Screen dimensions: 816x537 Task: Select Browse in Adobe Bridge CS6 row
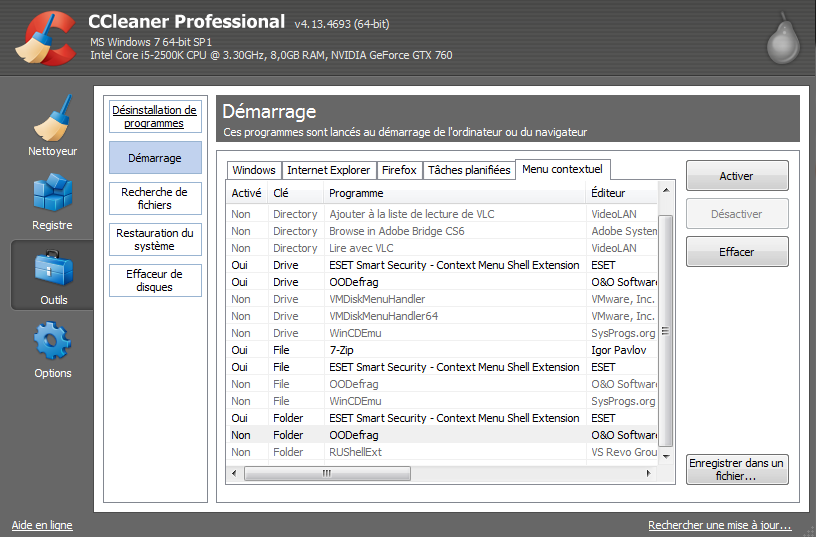442,231
